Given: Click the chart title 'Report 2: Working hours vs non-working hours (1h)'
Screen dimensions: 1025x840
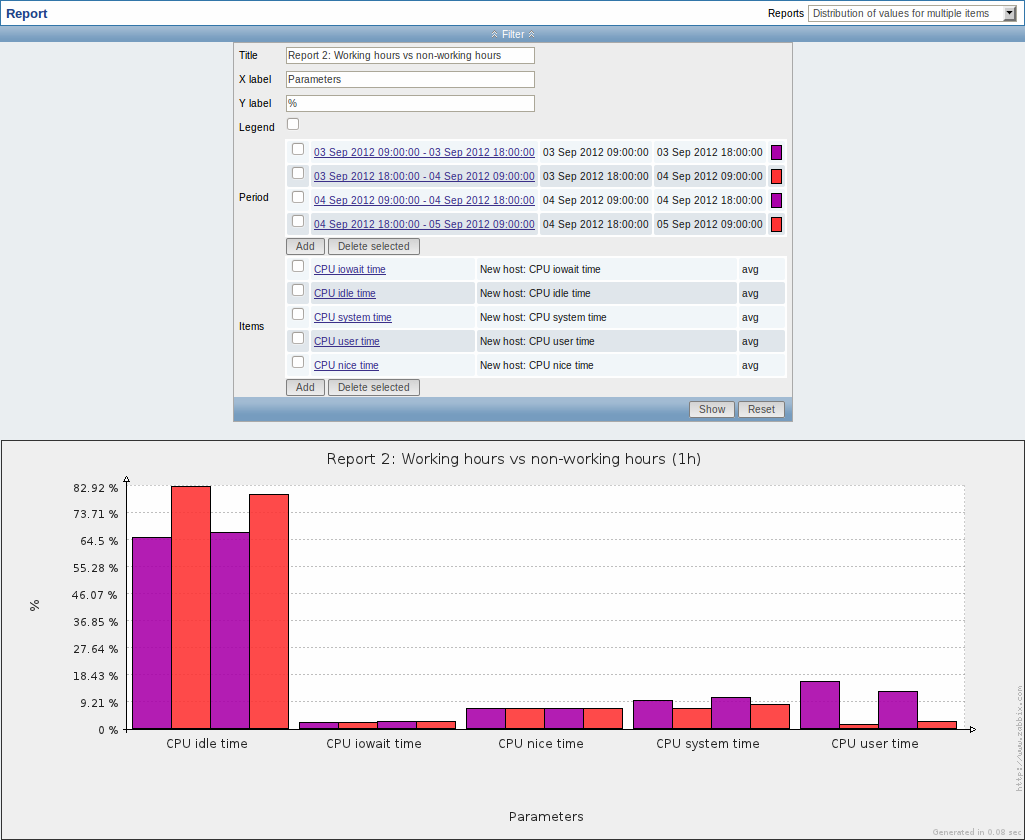Looking at the screenshot, I should click(x=514, y=459).
